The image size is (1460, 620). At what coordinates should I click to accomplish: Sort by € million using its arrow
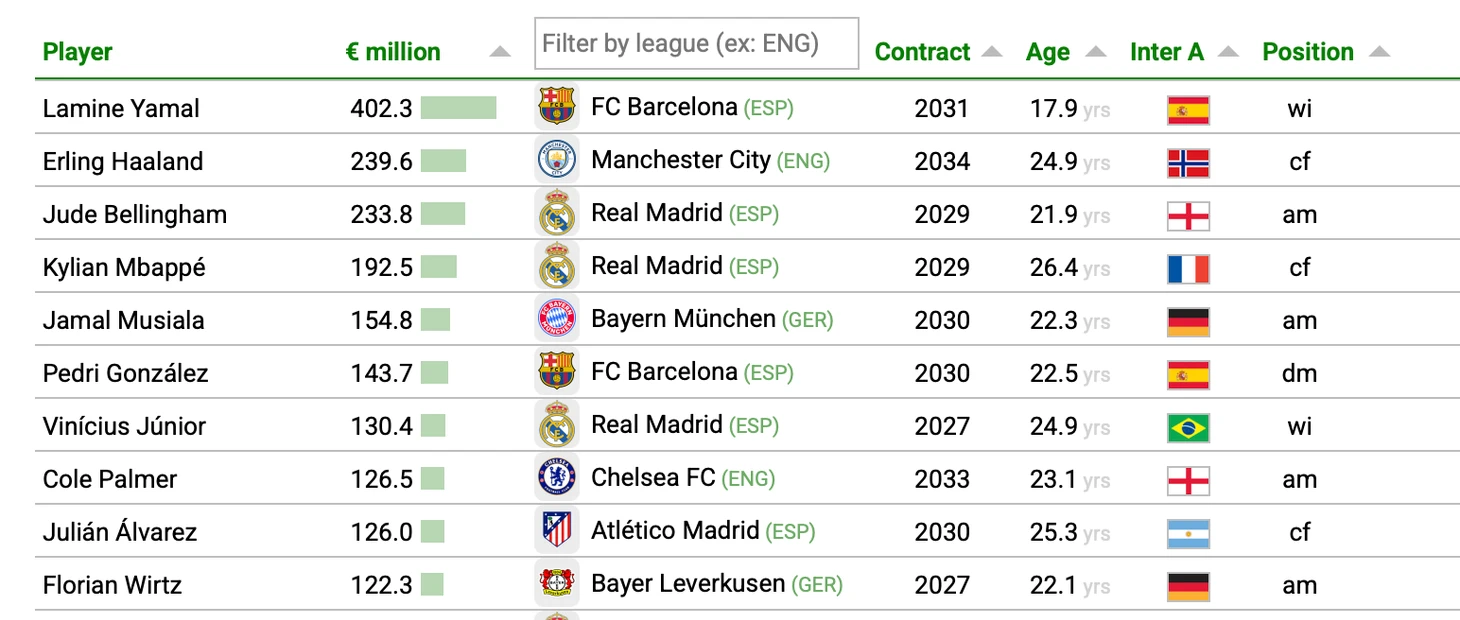tap(500, 53)
